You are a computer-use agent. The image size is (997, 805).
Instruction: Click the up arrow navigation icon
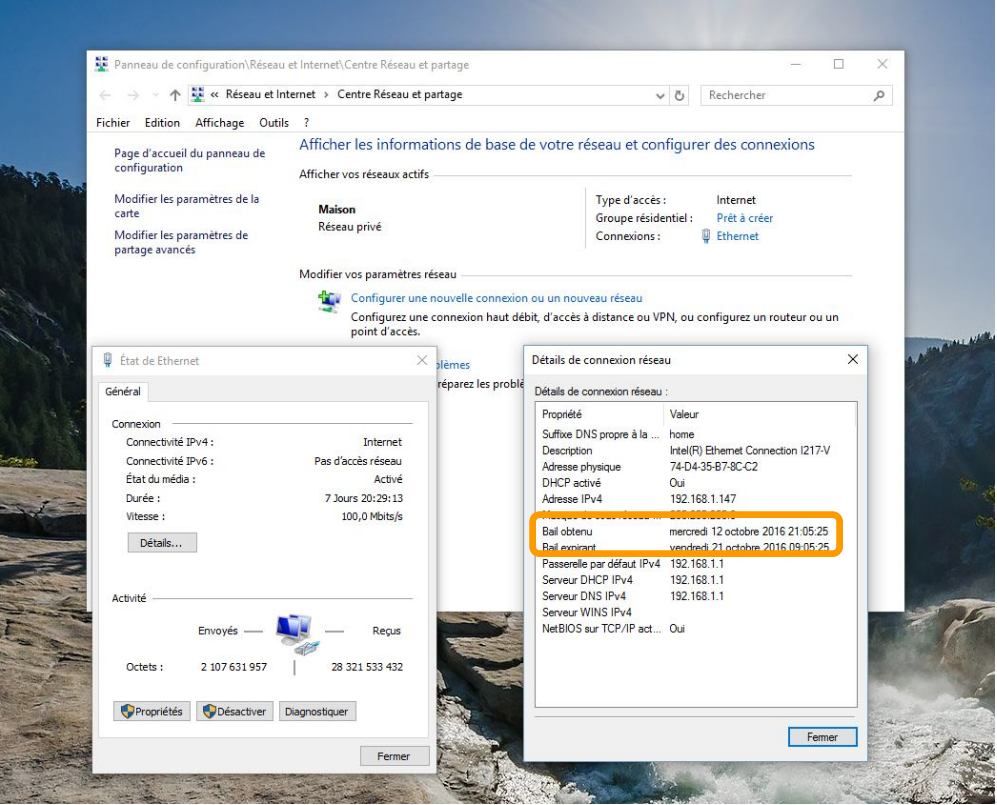(x=176, y=95)
